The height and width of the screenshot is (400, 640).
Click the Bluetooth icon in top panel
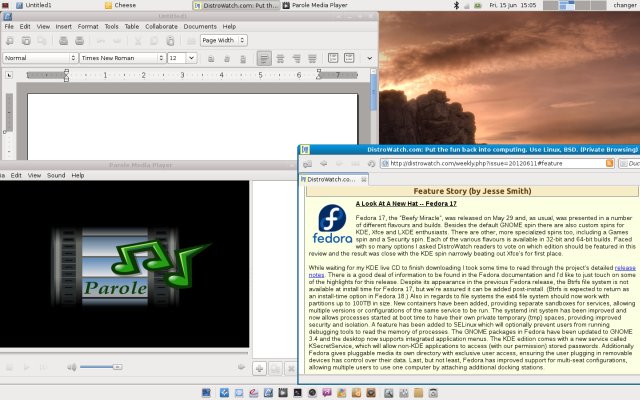(457, 5)
